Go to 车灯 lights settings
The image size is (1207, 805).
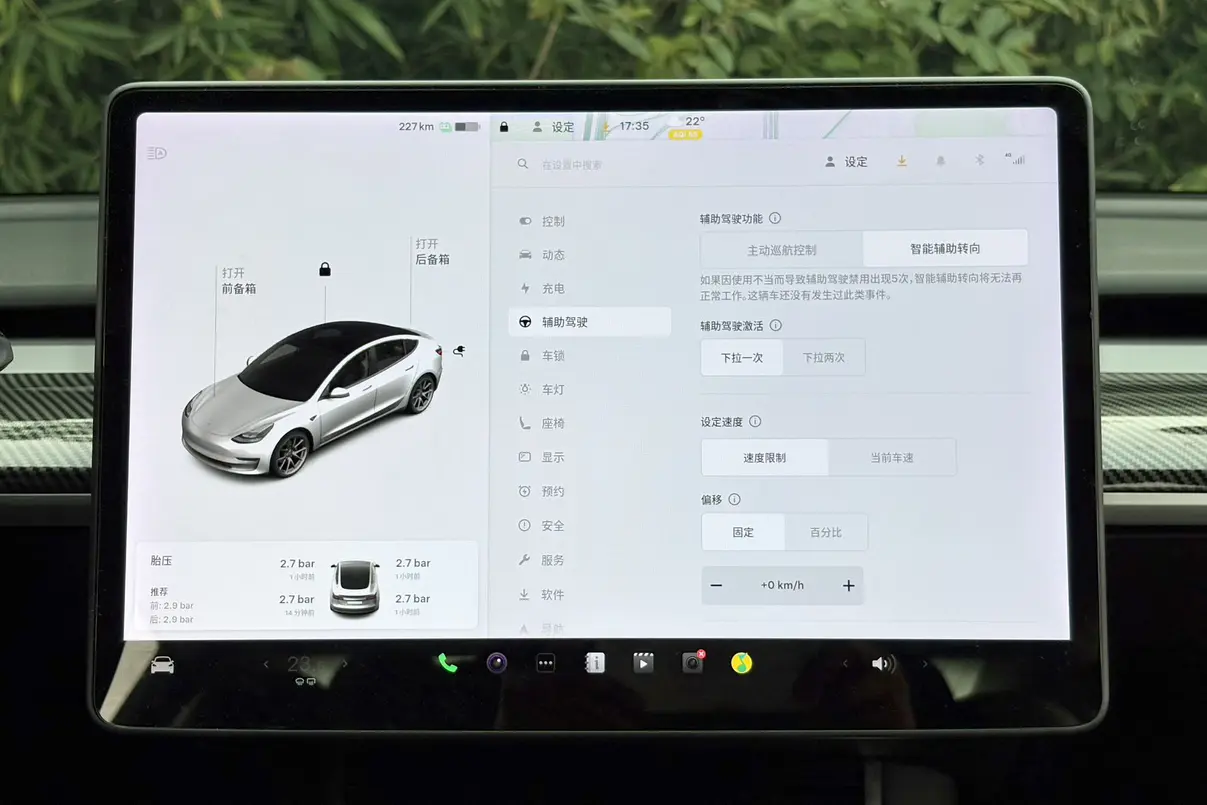pyautogui.click(x=553, y=389)
